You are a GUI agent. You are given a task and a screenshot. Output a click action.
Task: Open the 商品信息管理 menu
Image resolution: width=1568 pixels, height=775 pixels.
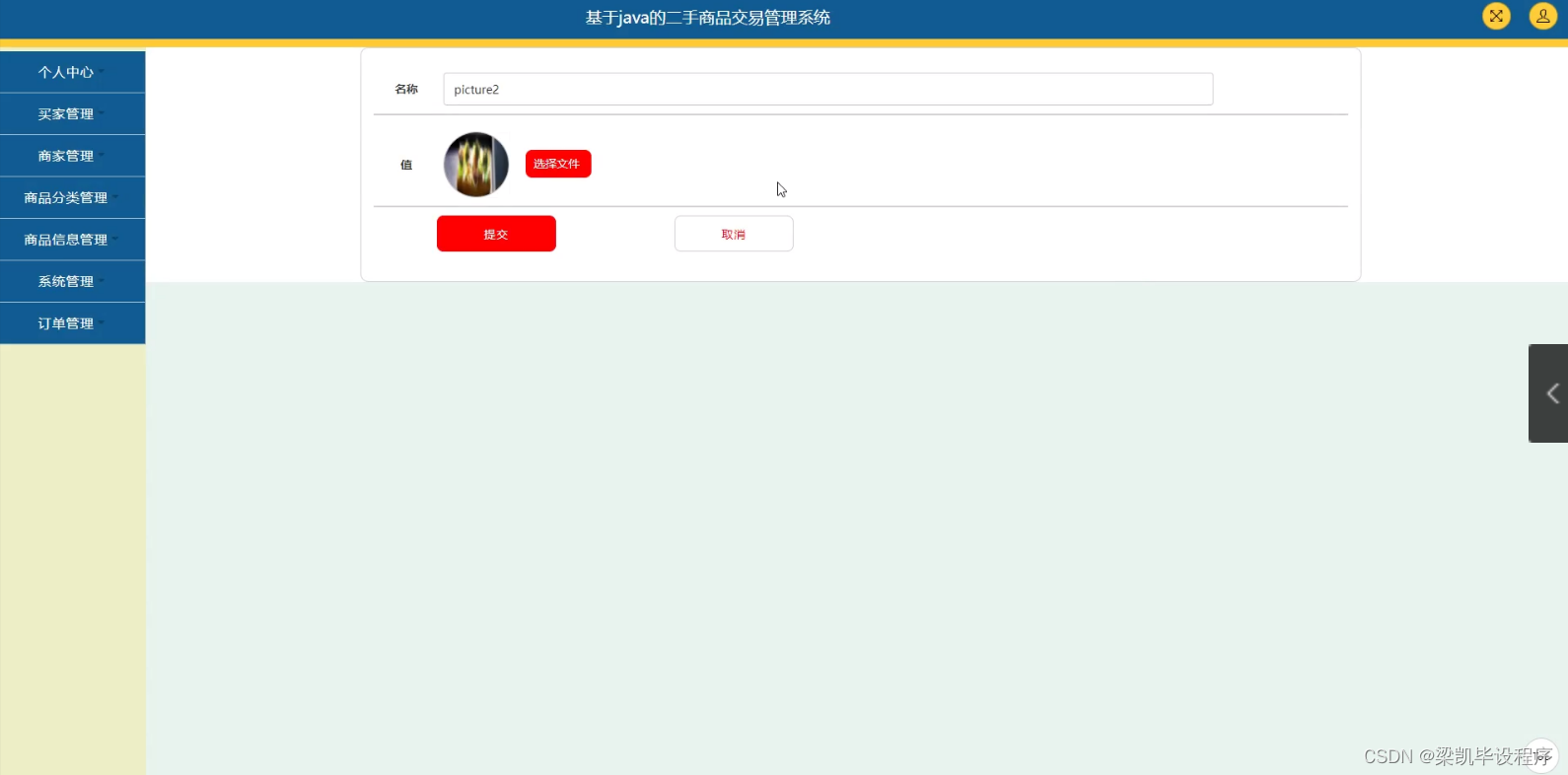72,240
